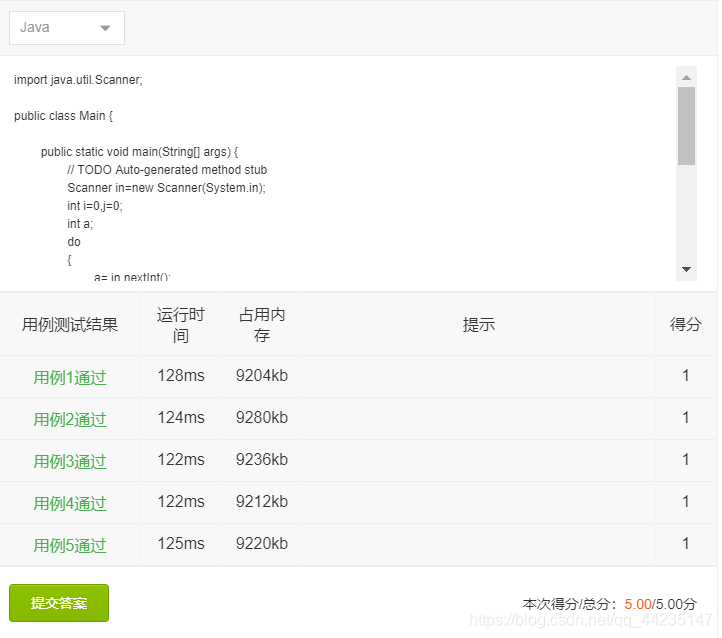Click the 9236kb memory cell
The image size is (722, 638).
pyautogui.click(x=262, y=459)
